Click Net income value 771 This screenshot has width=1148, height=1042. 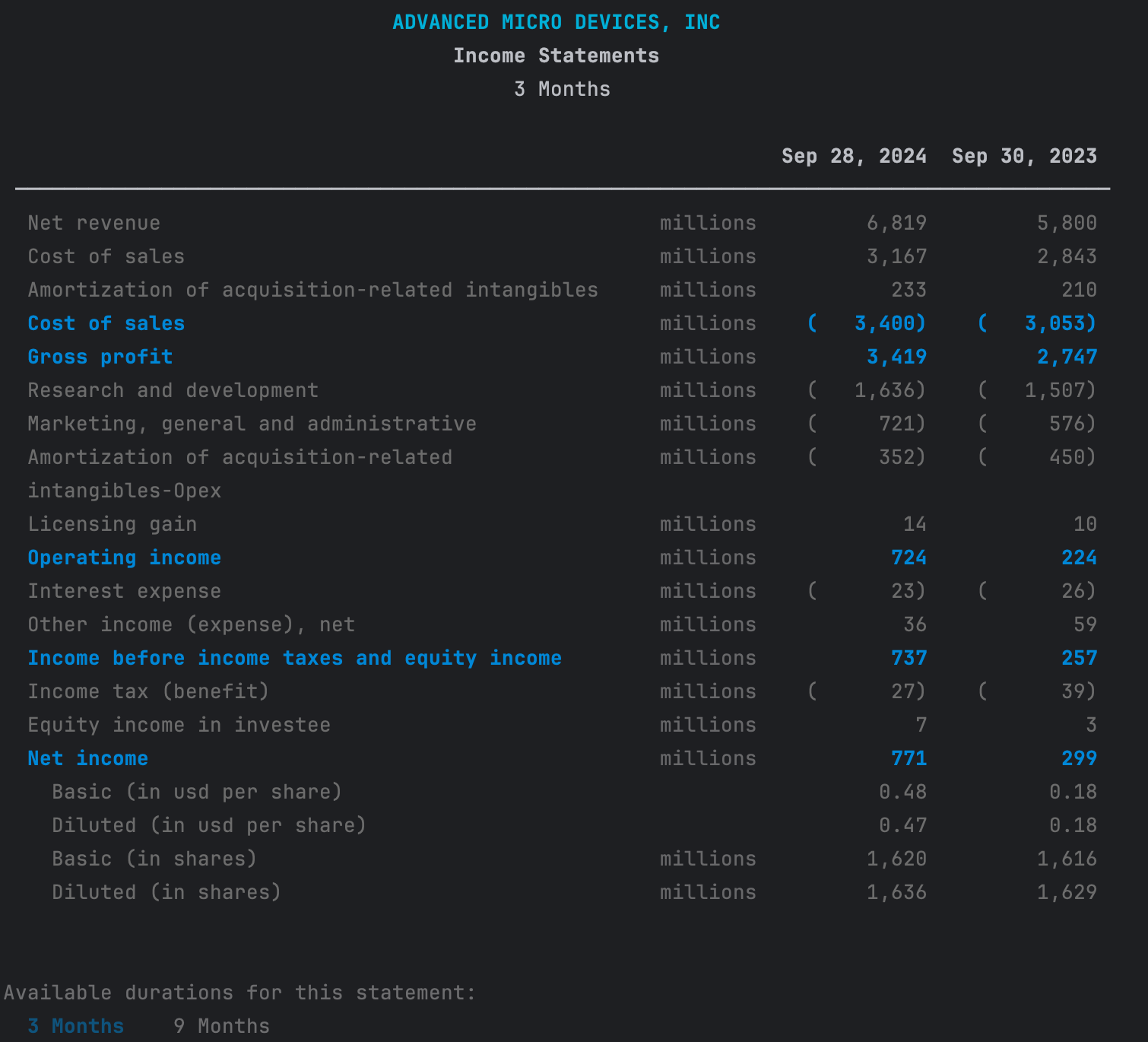point(909,758)
